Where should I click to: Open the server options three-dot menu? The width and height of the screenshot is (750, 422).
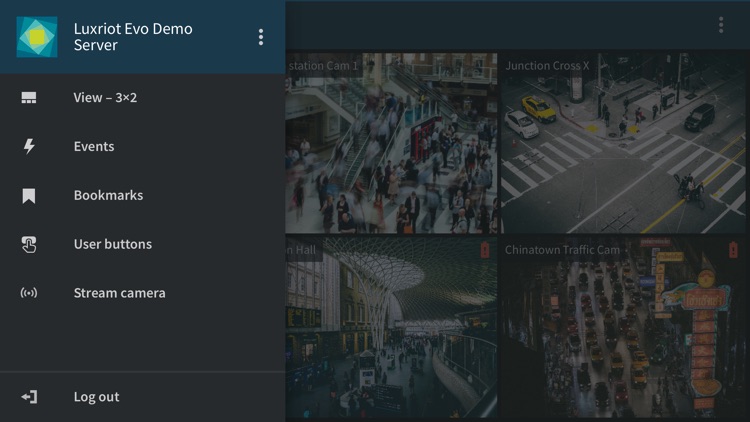[261, 37]
